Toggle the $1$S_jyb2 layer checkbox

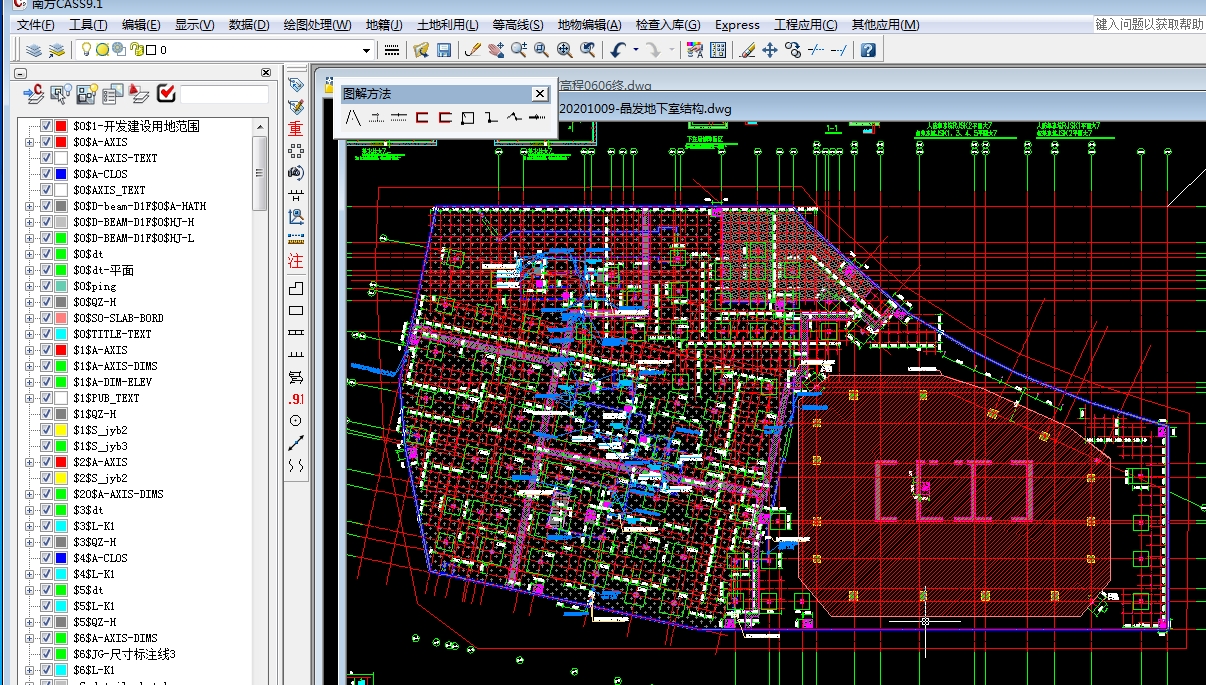(x=46, y=430)
